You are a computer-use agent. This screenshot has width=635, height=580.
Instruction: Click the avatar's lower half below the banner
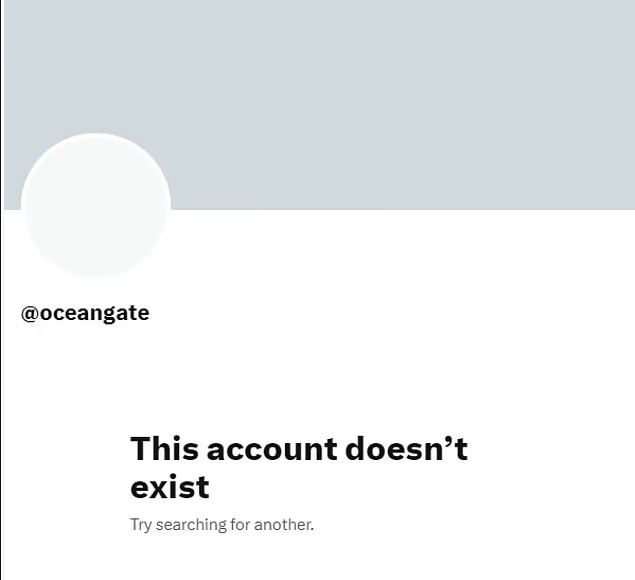[96, 243]
